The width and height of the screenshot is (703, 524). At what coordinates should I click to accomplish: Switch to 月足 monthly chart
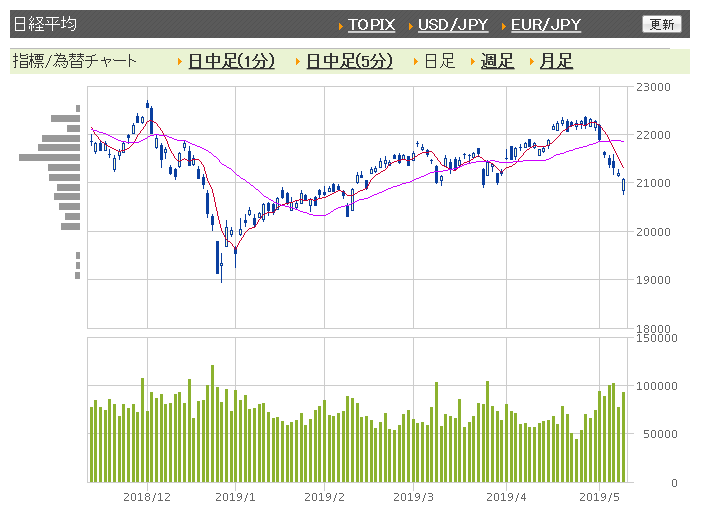click(556, 61)
